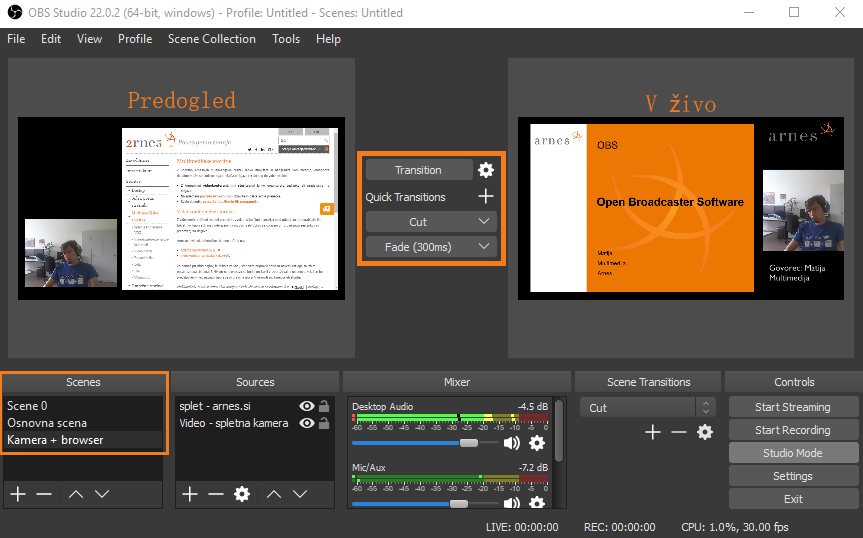
Task: Open the Fade (300ms) dropdown arrow
Action: (x=484, y=246)
